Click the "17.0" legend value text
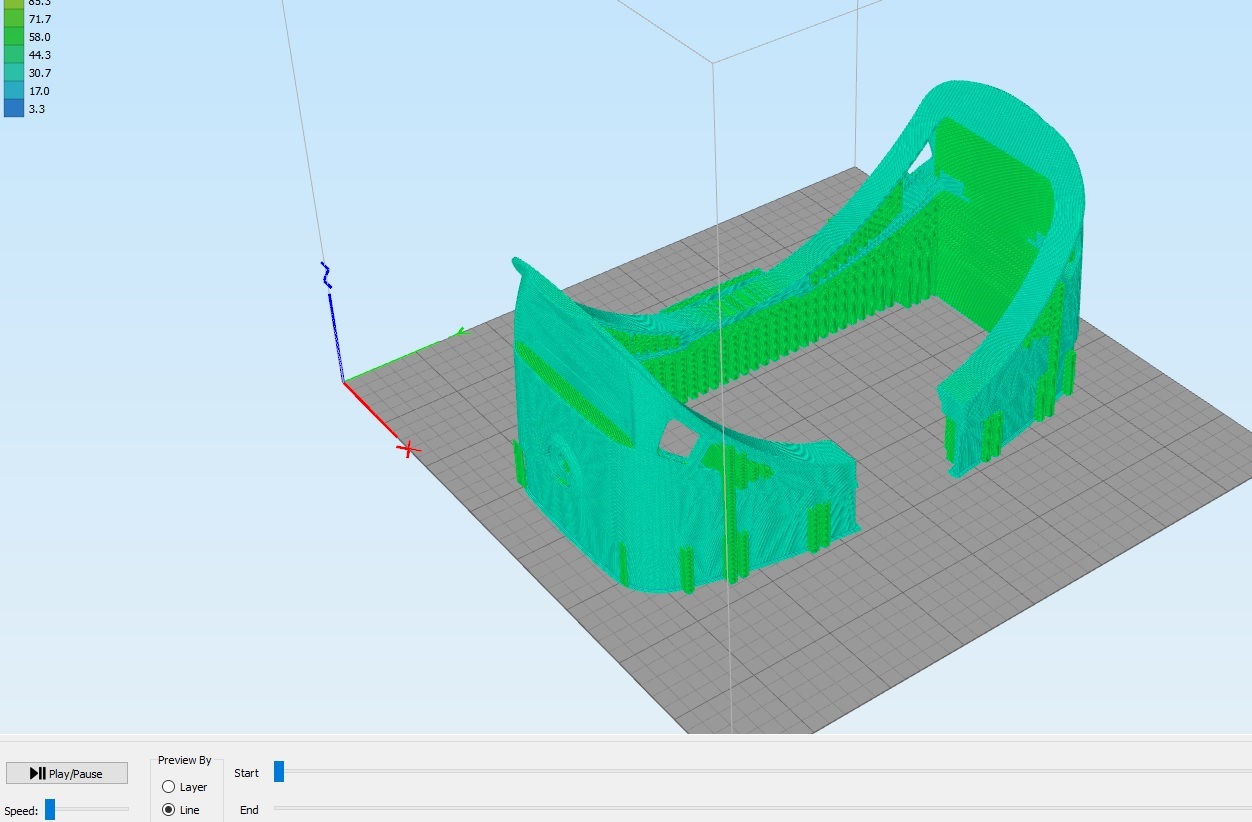1252x822 pixels. (39, 91)
